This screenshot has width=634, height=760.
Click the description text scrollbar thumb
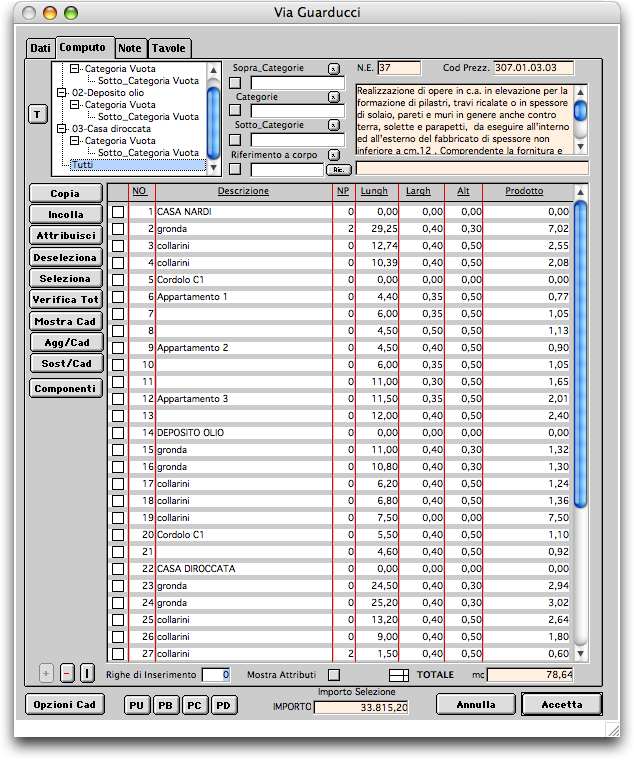pyautogui.click(x=580, y=111)
